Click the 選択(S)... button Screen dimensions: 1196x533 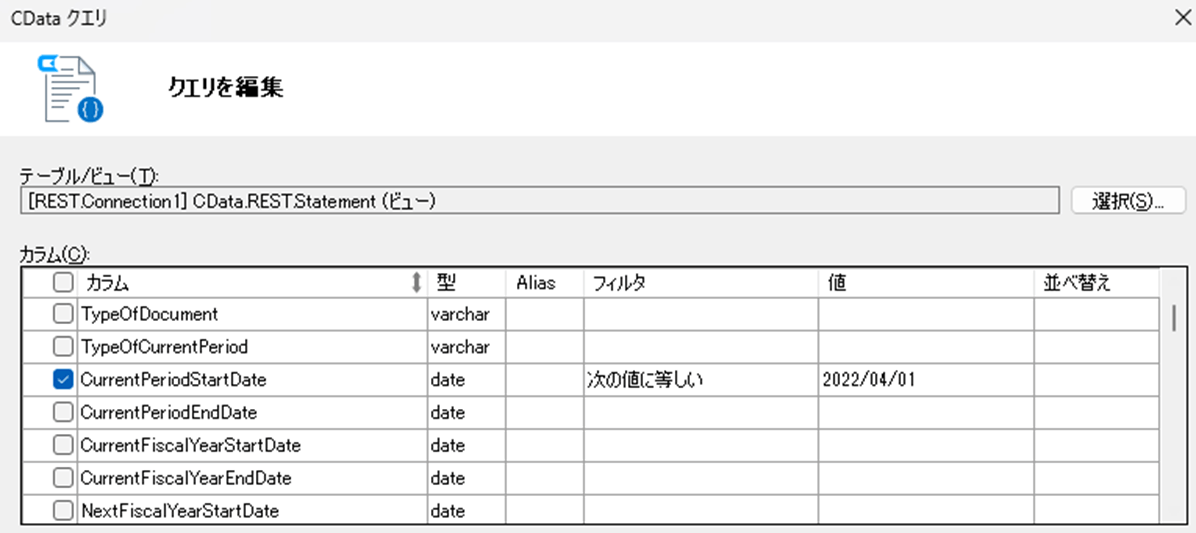(1128, 201)
